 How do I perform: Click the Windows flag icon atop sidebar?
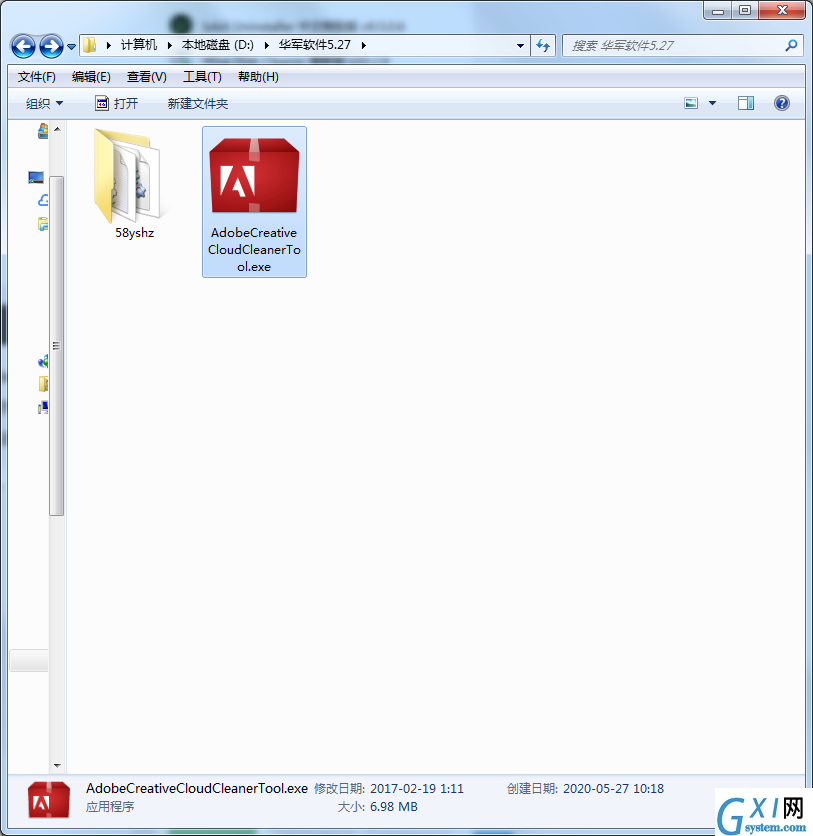pos(43,131)
